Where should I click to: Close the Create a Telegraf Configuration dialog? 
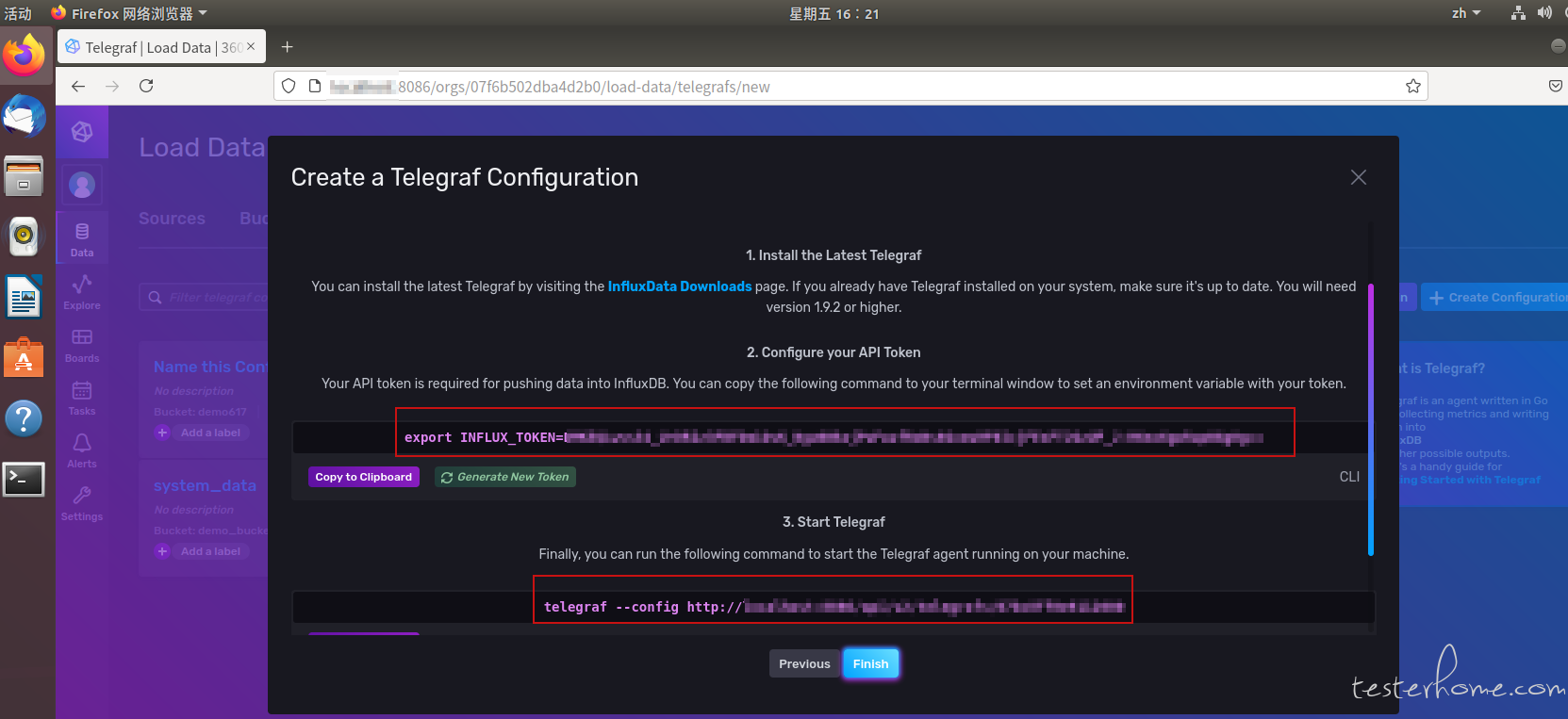(1358, 177)
